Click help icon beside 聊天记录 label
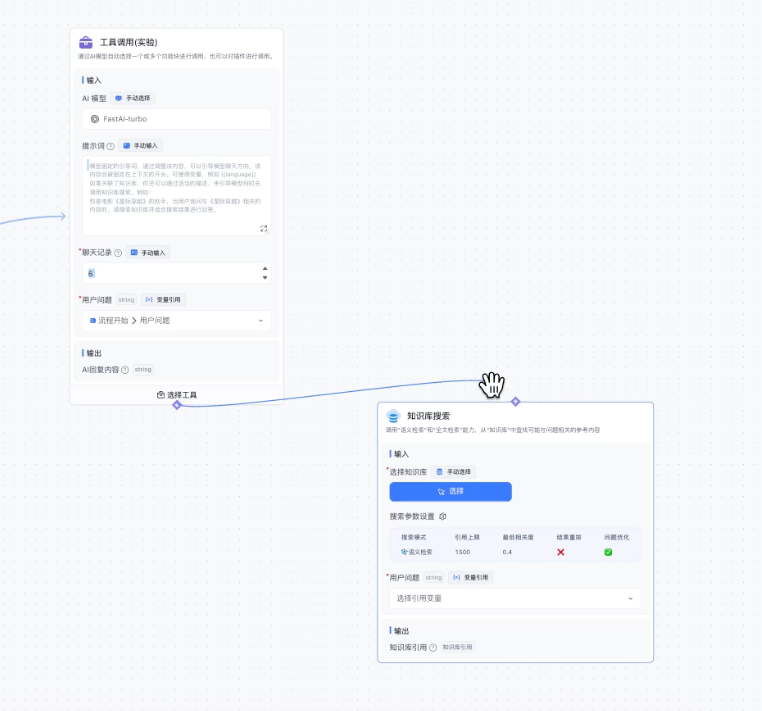762x711 pixels. (x=118, y=253)
